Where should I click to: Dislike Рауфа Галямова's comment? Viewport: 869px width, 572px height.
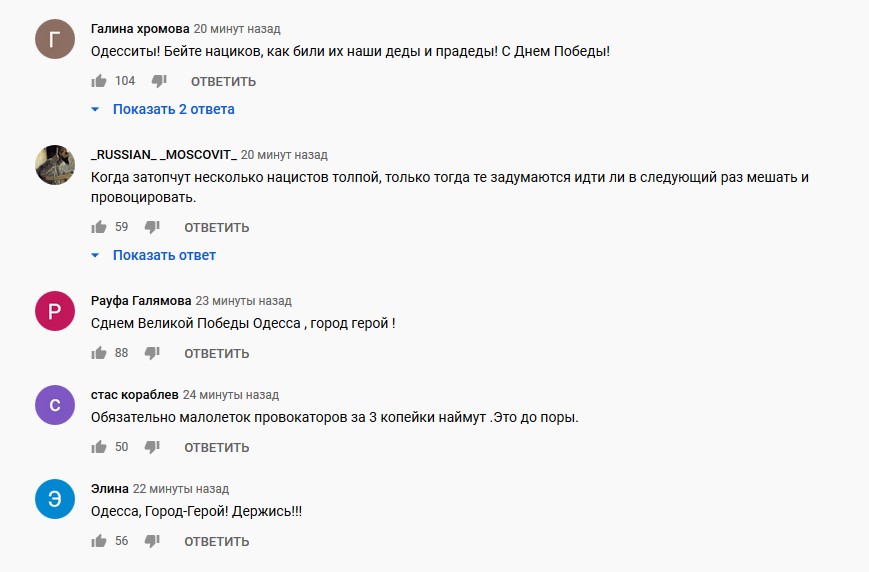tap(152, 353)
